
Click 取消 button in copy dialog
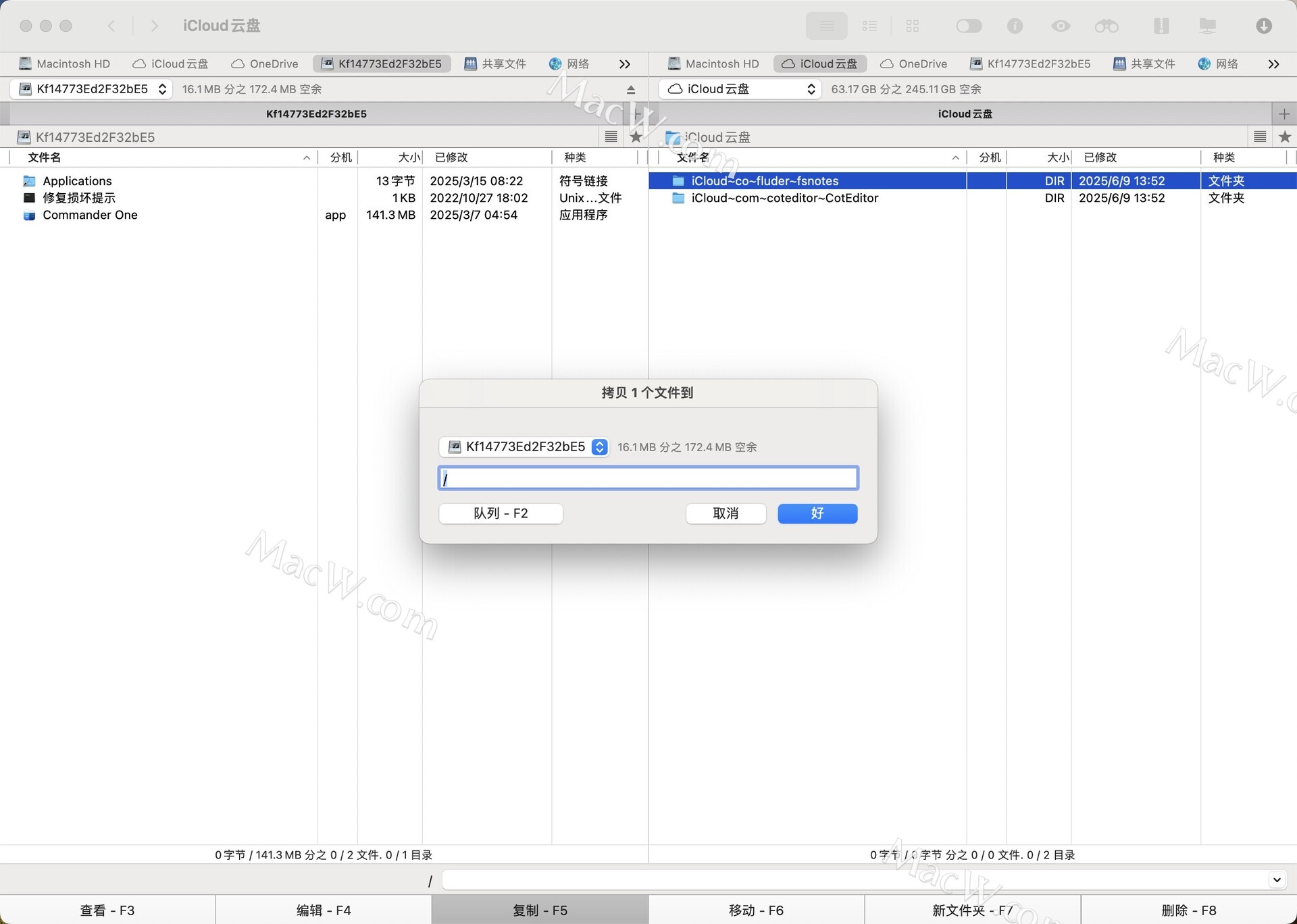pyautogui.click(x=726, y=513)
